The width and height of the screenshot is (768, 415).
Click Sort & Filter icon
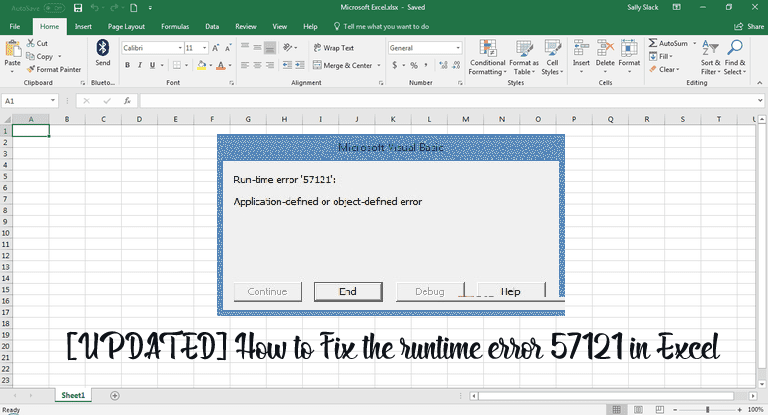[x=710, y=49]
